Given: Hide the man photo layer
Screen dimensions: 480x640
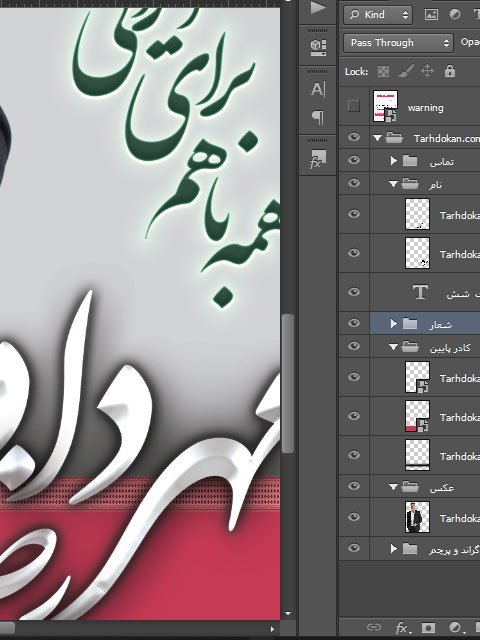Looking at the screenshot, I should [354, 517].
